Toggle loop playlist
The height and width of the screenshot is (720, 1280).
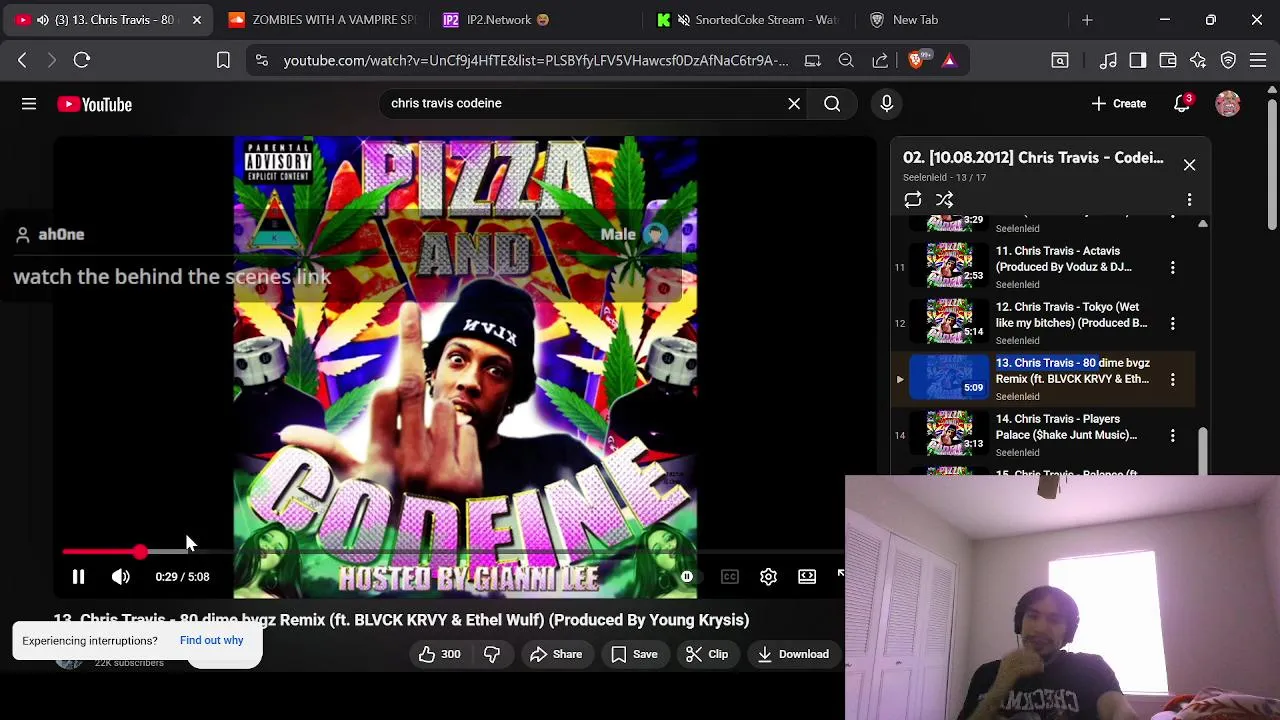[913, 200]
